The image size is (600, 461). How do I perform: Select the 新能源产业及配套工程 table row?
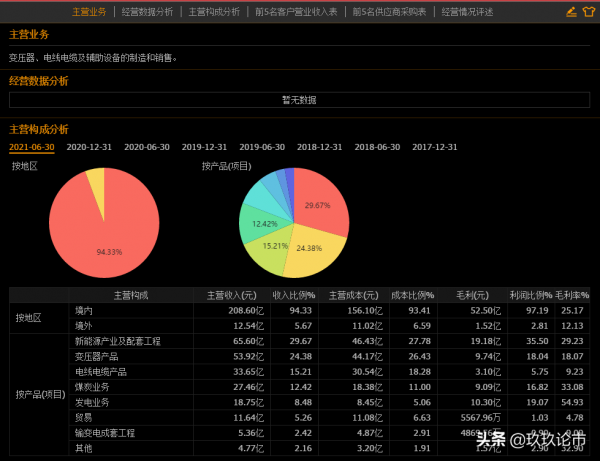point(118,340)
